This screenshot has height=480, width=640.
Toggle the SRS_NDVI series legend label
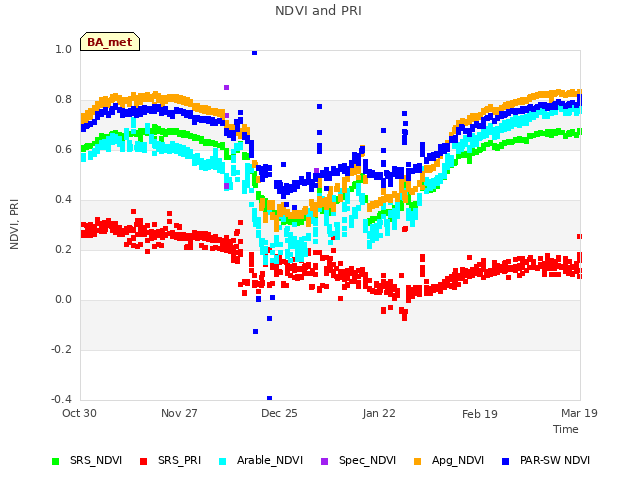point(96,460)
